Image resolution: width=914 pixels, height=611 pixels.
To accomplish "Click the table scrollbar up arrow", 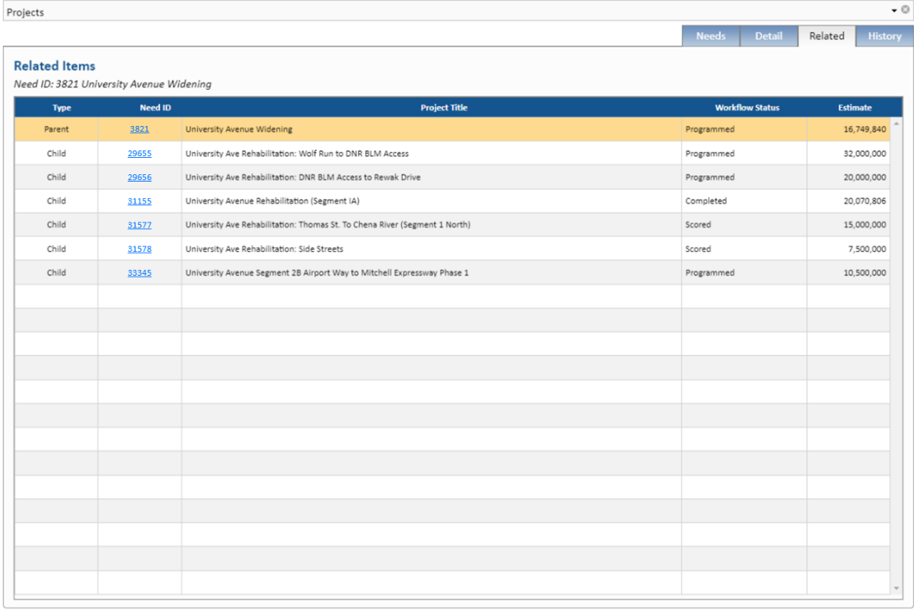I will pos(897,124).
